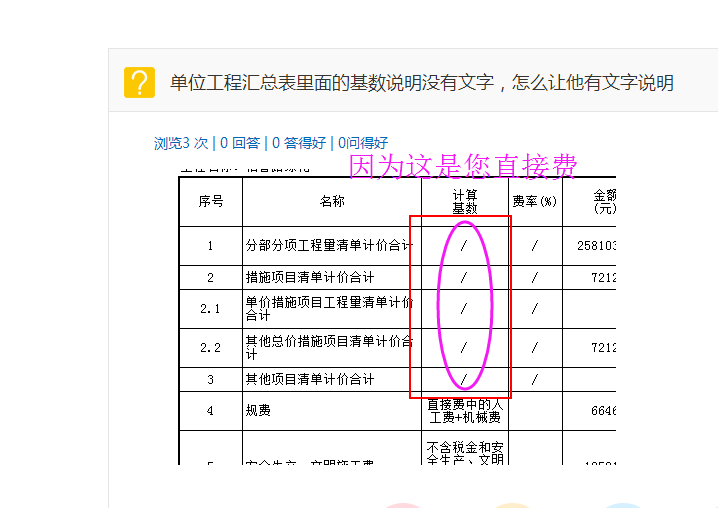Click the 费率 slash in row 3
The height and width of the screenshot is (508, 718).
coord(534,379)
